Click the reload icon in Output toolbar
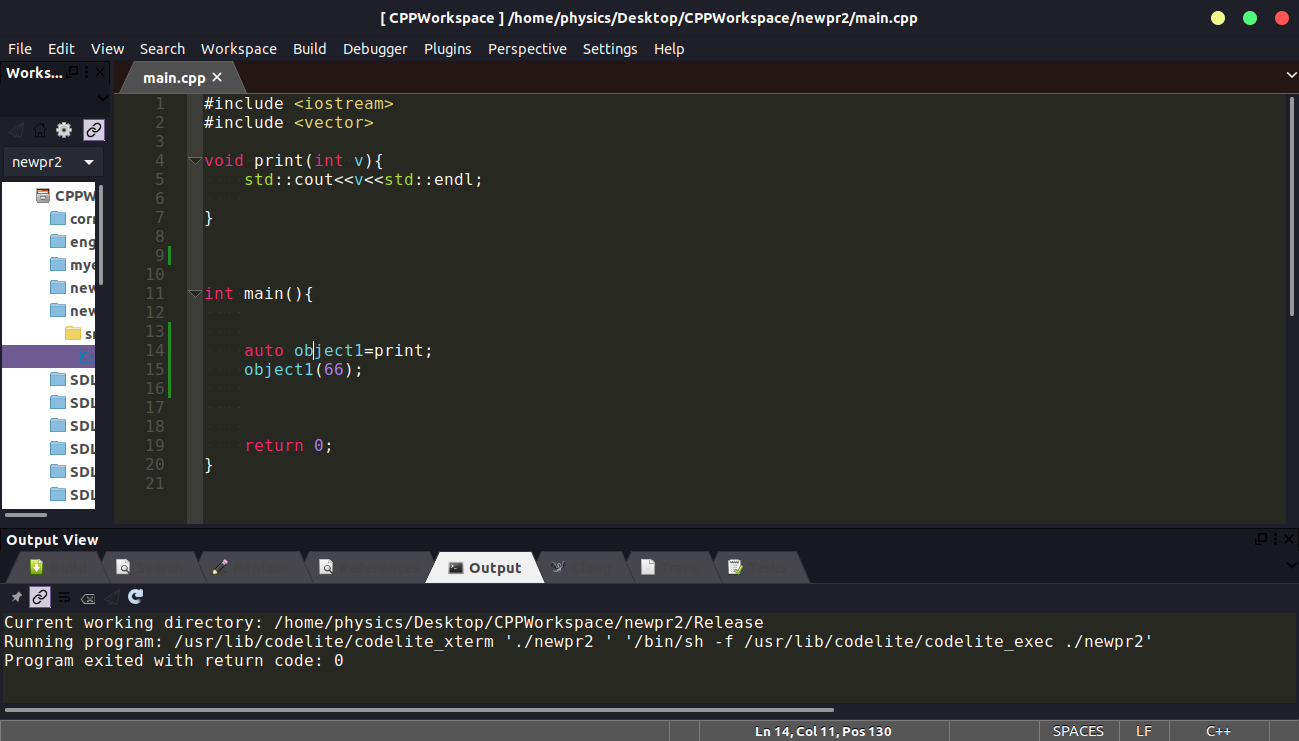The image size is (1299, 741). click(x=135, y=597)
